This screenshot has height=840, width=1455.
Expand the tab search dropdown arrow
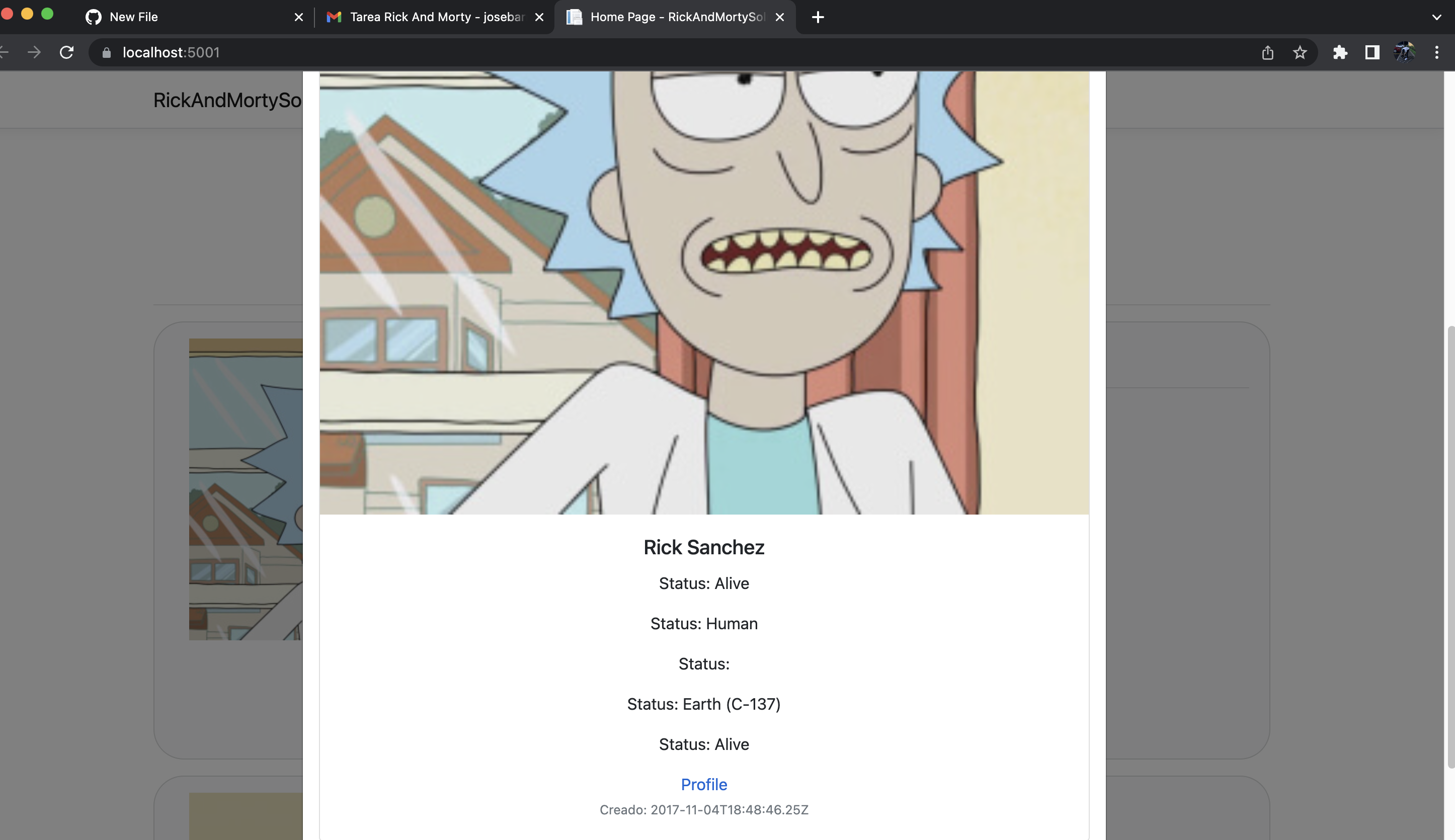1436,17
